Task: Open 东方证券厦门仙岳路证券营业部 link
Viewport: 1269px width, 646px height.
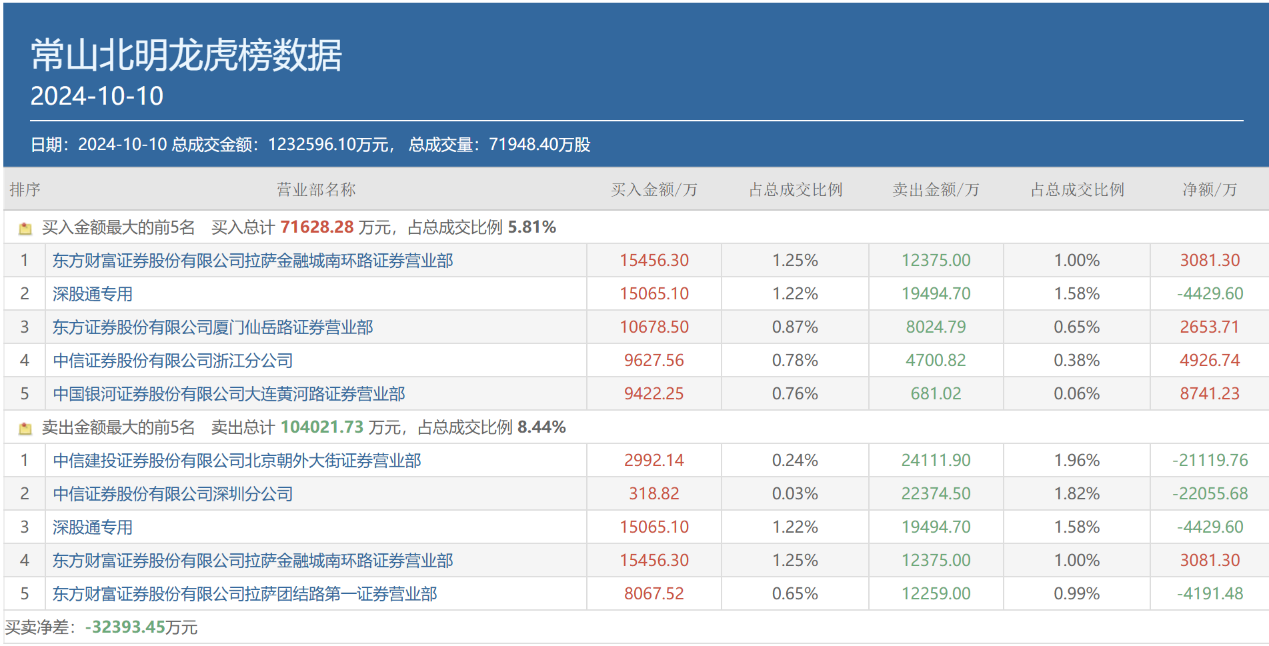Action: tap(212, 327)
